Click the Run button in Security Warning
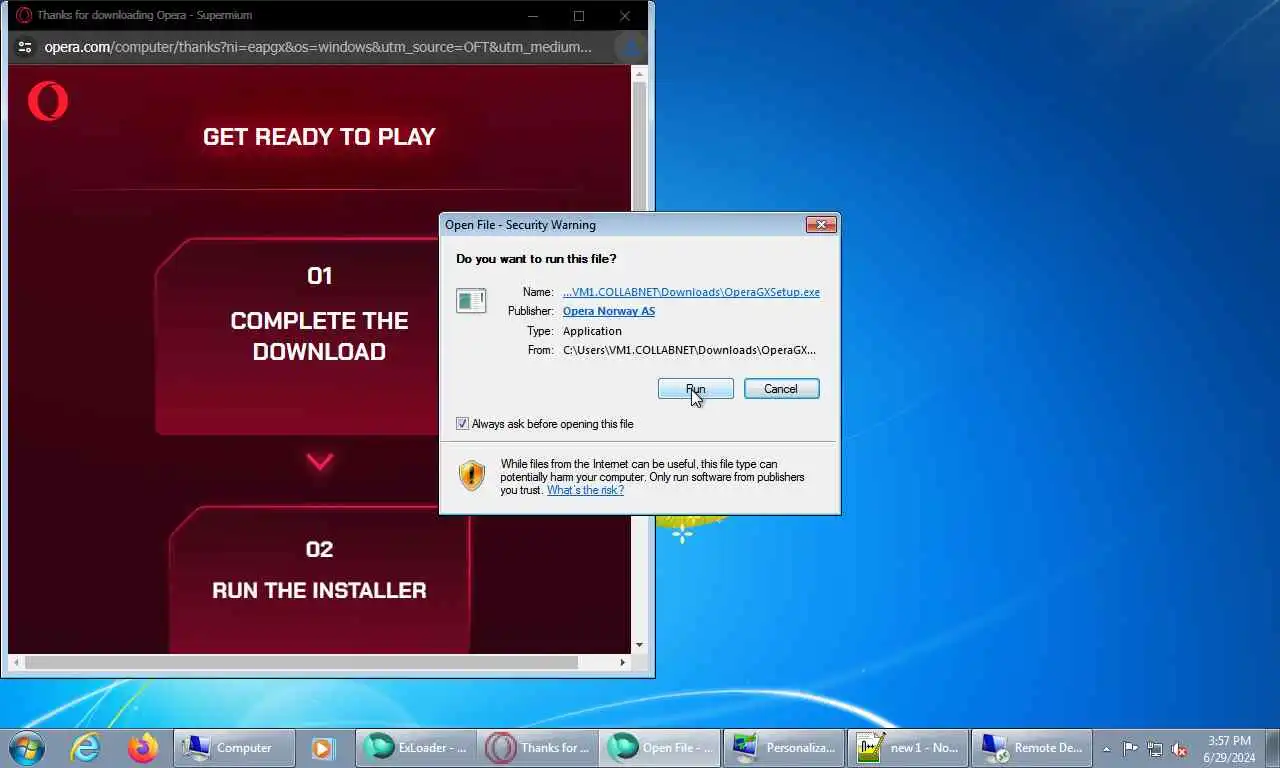This screenshot has height=768, width=1280. coord(695,389)
